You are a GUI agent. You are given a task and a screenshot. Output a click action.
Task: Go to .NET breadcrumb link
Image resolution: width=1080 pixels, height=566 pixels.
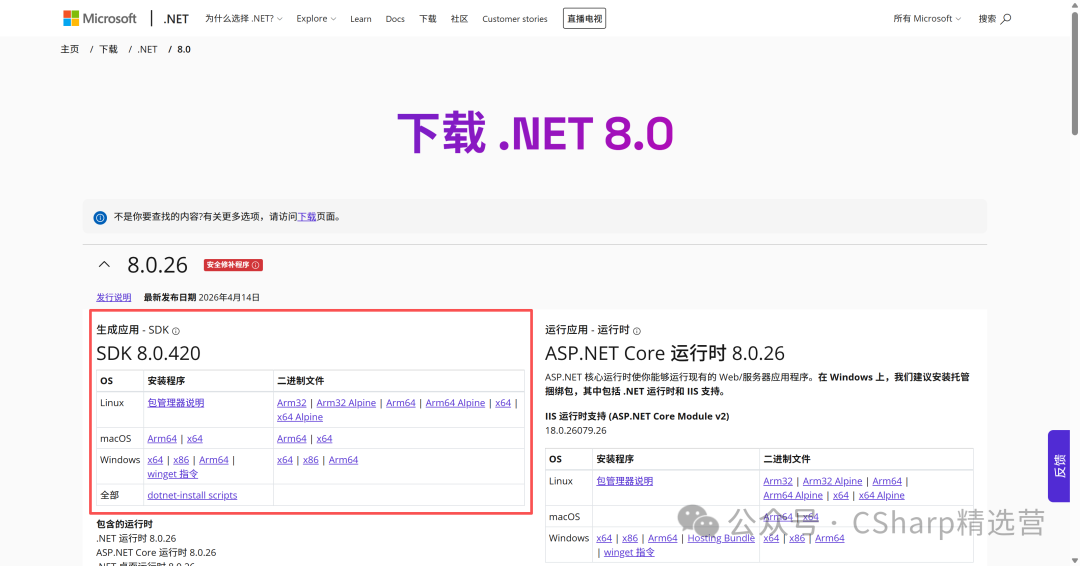pyautogui.click(x=147, y=50)
